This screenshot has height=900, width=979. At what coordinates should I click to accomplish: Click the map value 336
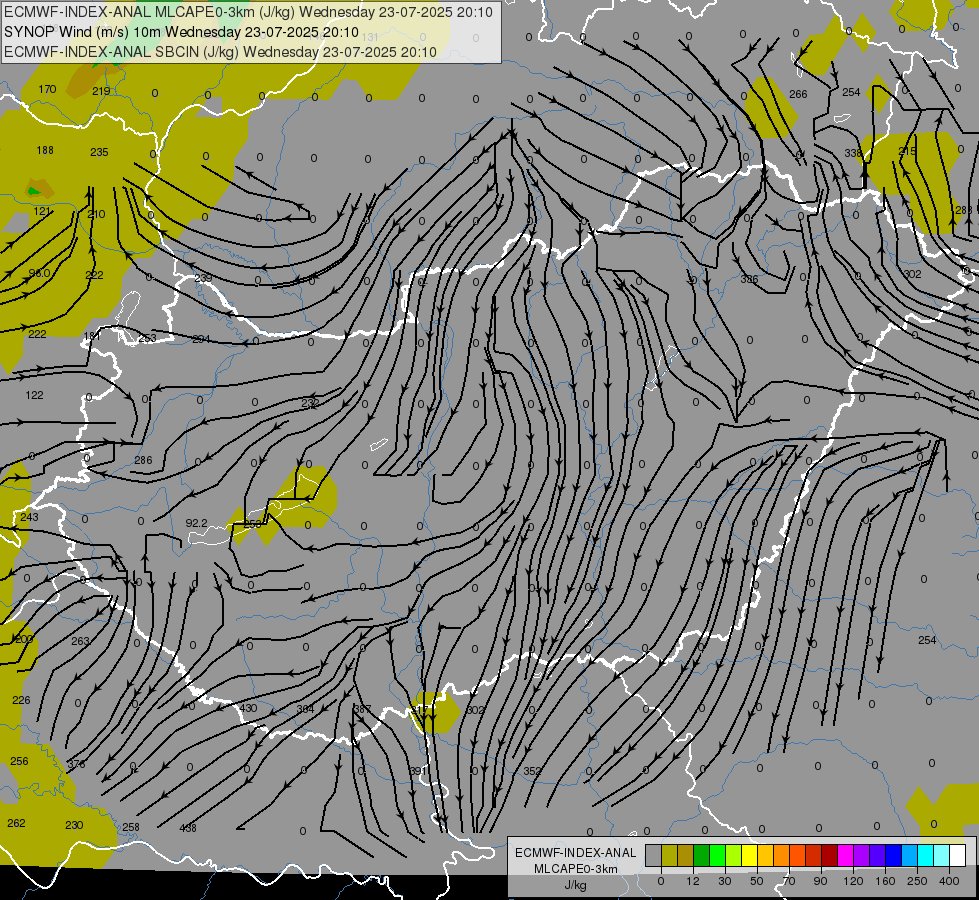749,279
